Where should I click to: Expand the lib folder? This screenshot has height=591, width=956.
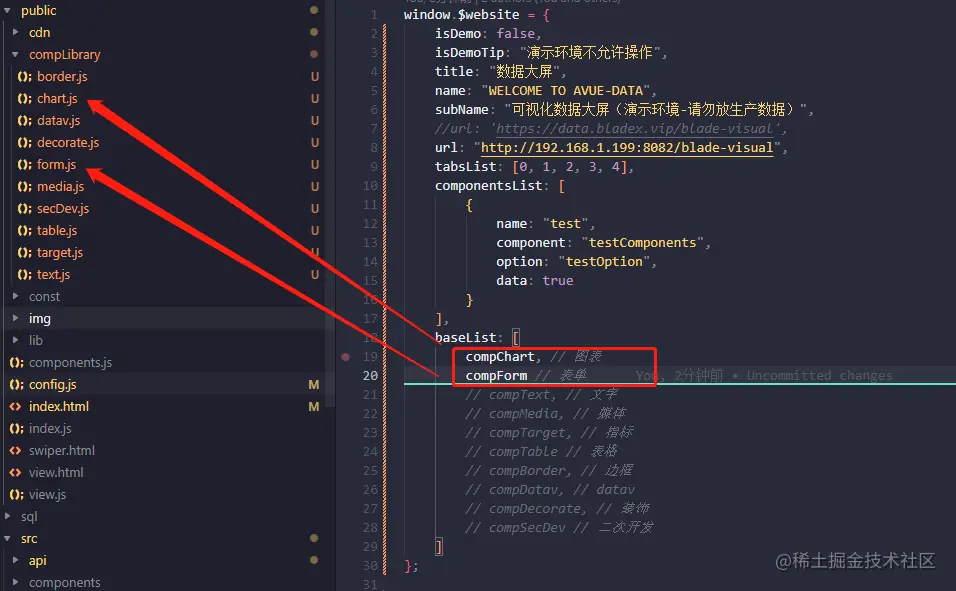point(16,340)
